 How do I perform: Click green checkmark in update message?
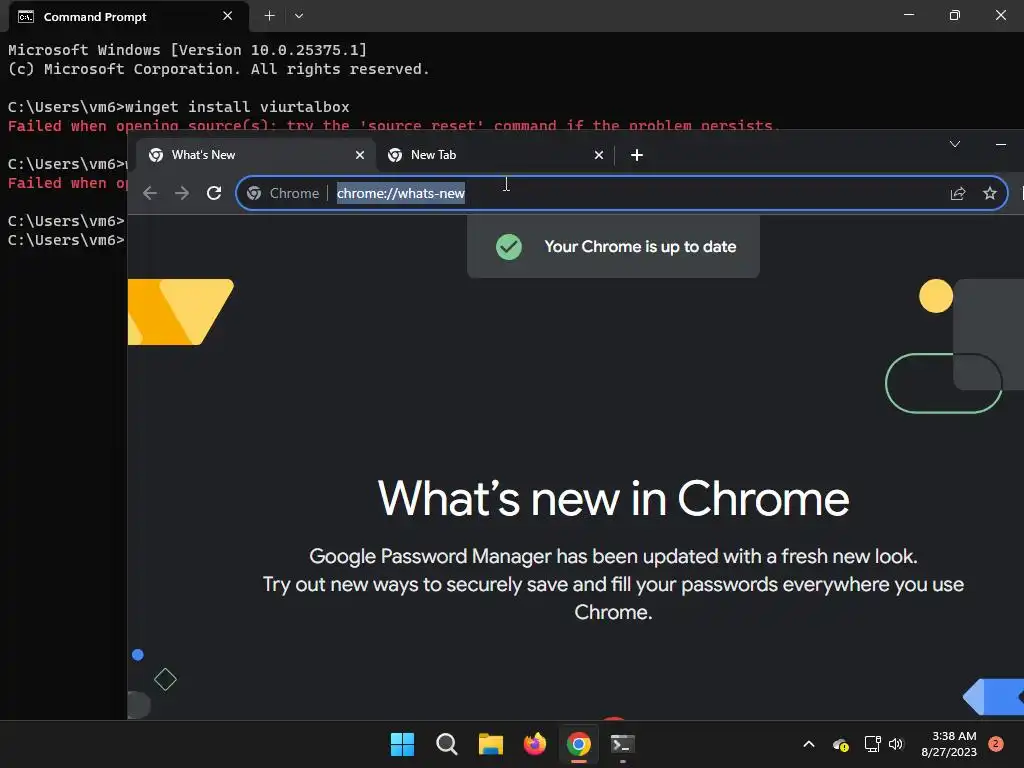pos(509,247)
